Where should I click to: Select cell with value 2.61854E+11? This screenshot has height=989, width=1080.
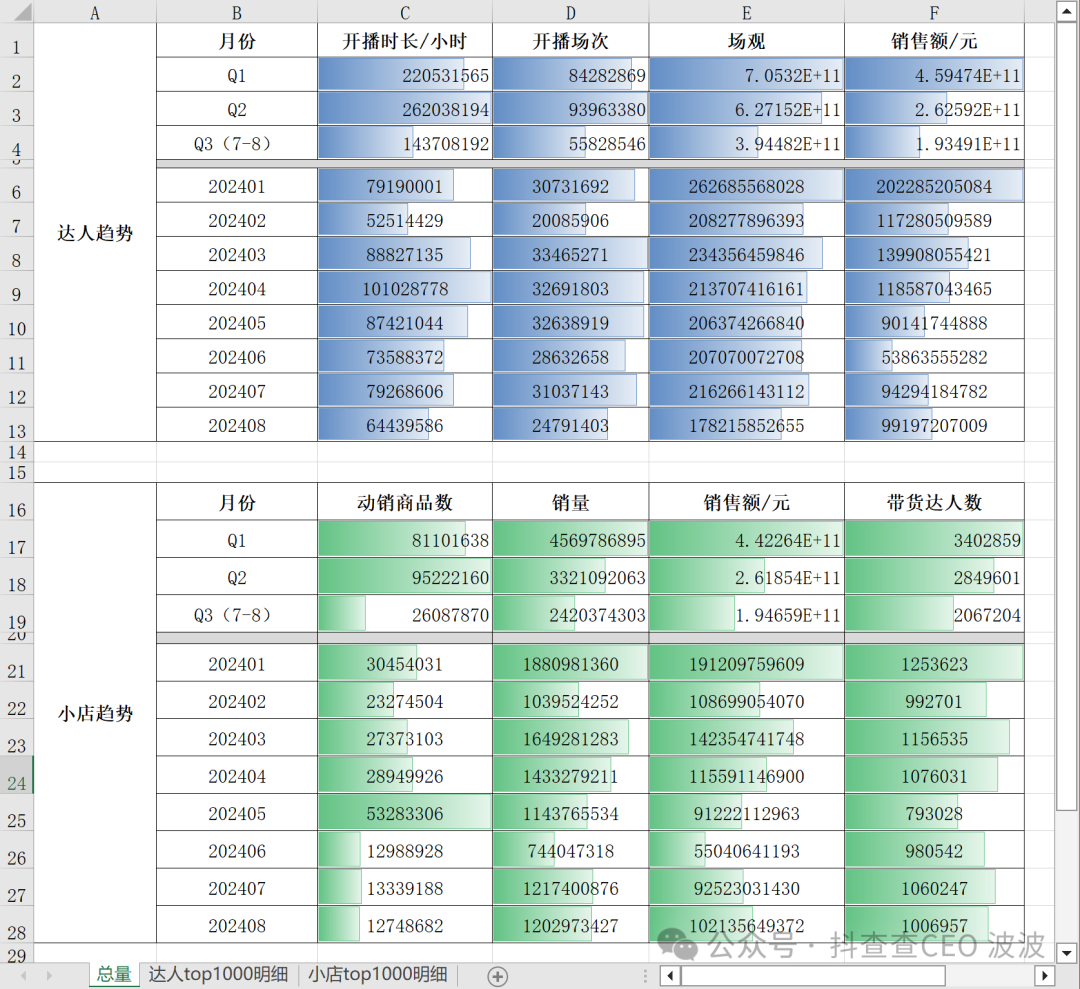click(747, 576)
